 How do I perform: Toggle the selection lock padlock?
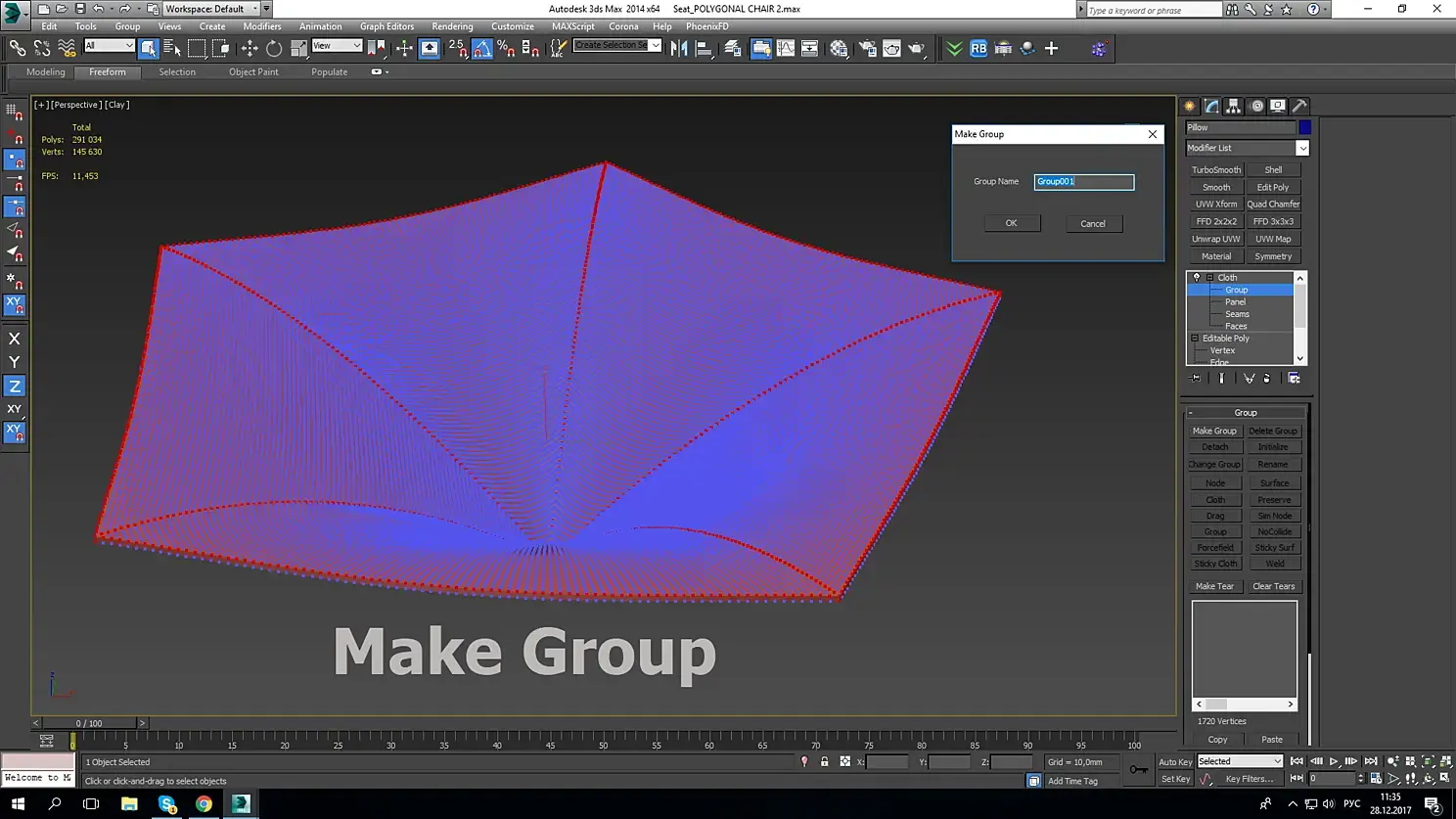click(824, 761)
